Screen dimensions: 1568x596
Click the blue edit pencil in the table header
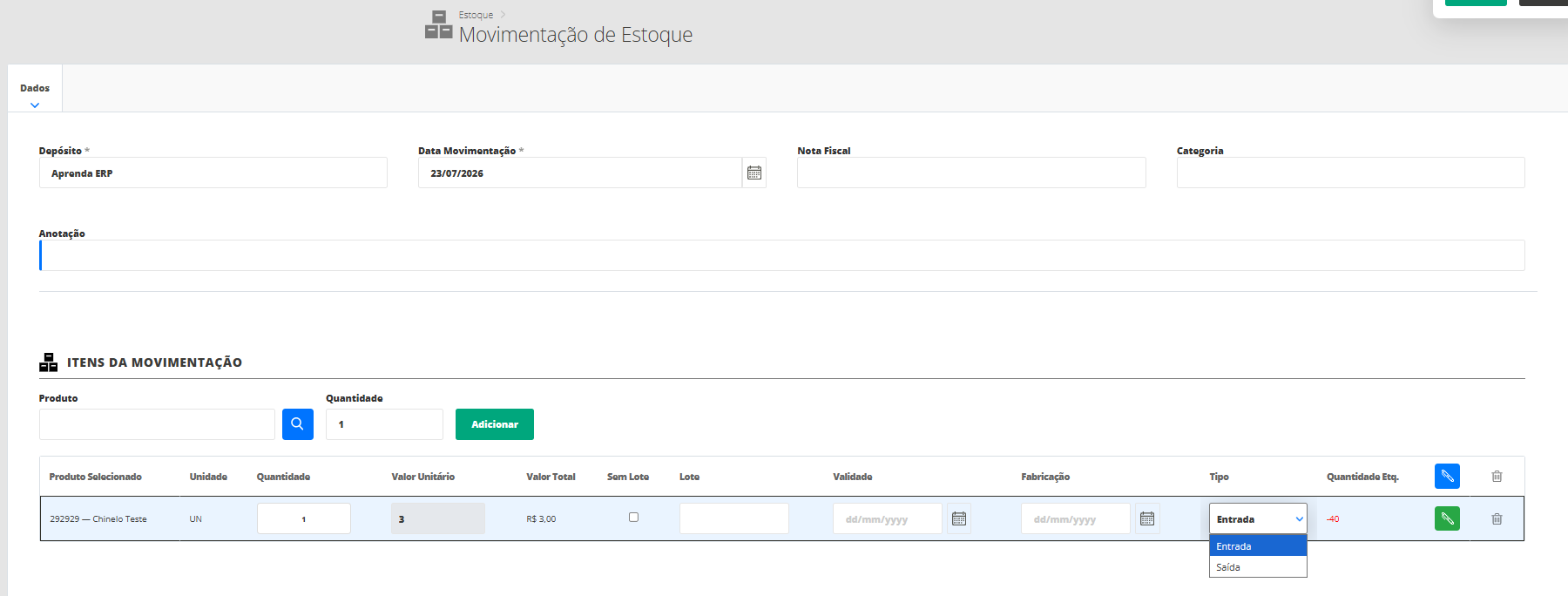pos(1447,476)
